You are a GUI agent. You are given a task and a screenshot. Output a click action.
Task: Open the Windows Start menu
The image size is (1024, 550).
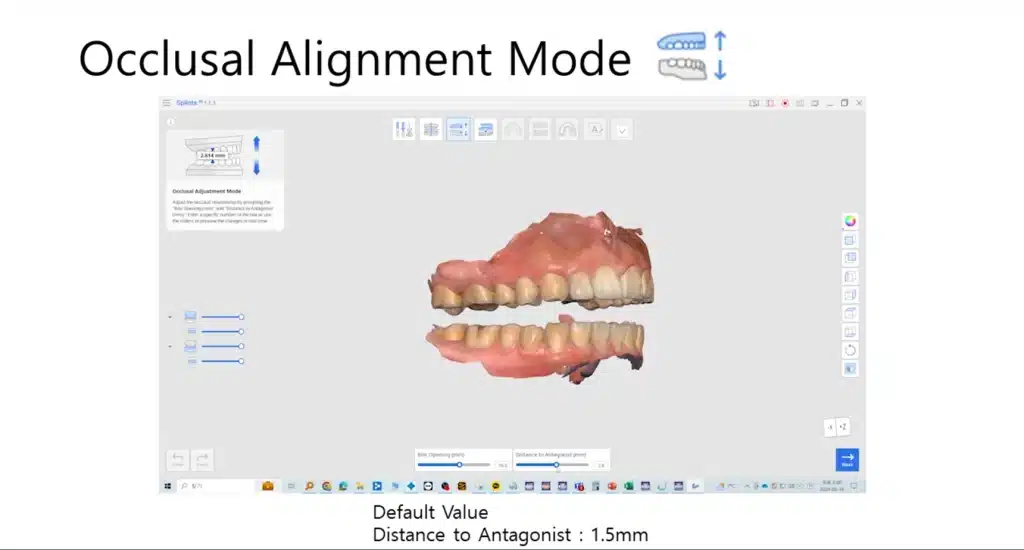(x=168, y=486)
